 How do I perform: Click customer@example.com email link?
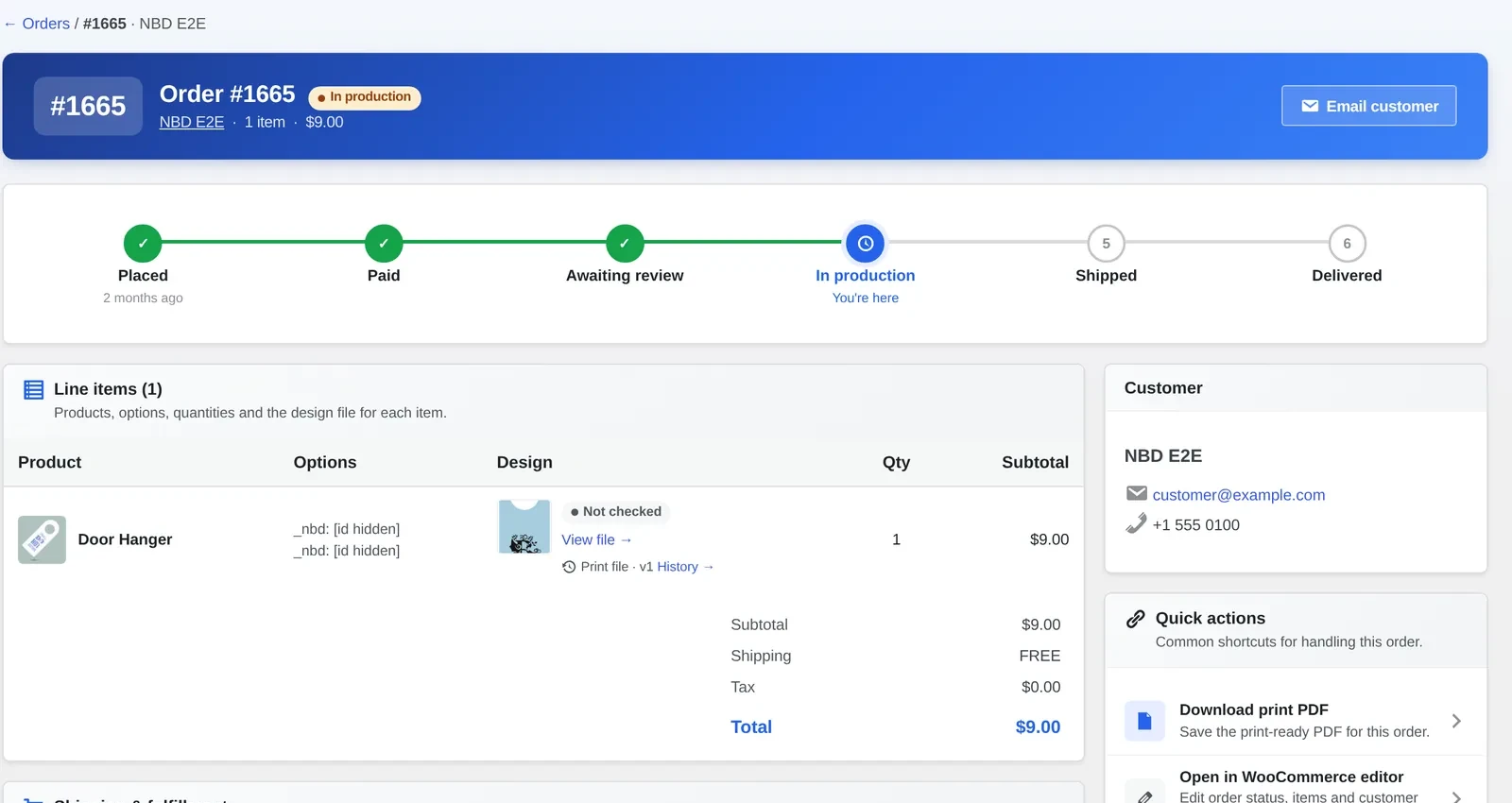click(1238, 495)
